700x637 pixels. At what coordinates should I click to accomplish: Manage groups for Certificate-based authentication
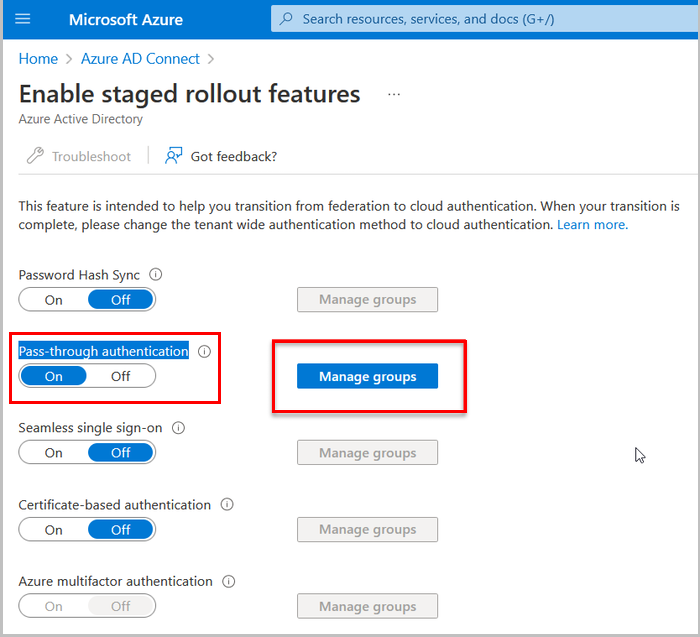(x=367, y=529)
